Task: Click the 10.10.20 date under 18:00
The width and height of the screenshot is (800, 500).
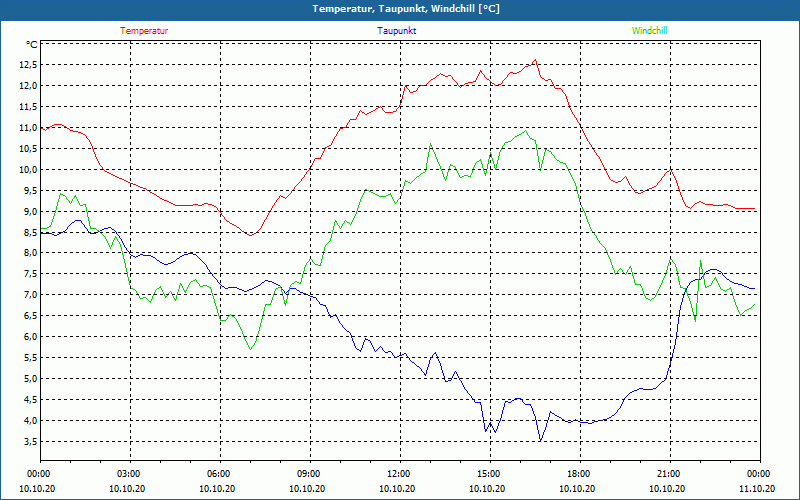Action: [578, 488]
